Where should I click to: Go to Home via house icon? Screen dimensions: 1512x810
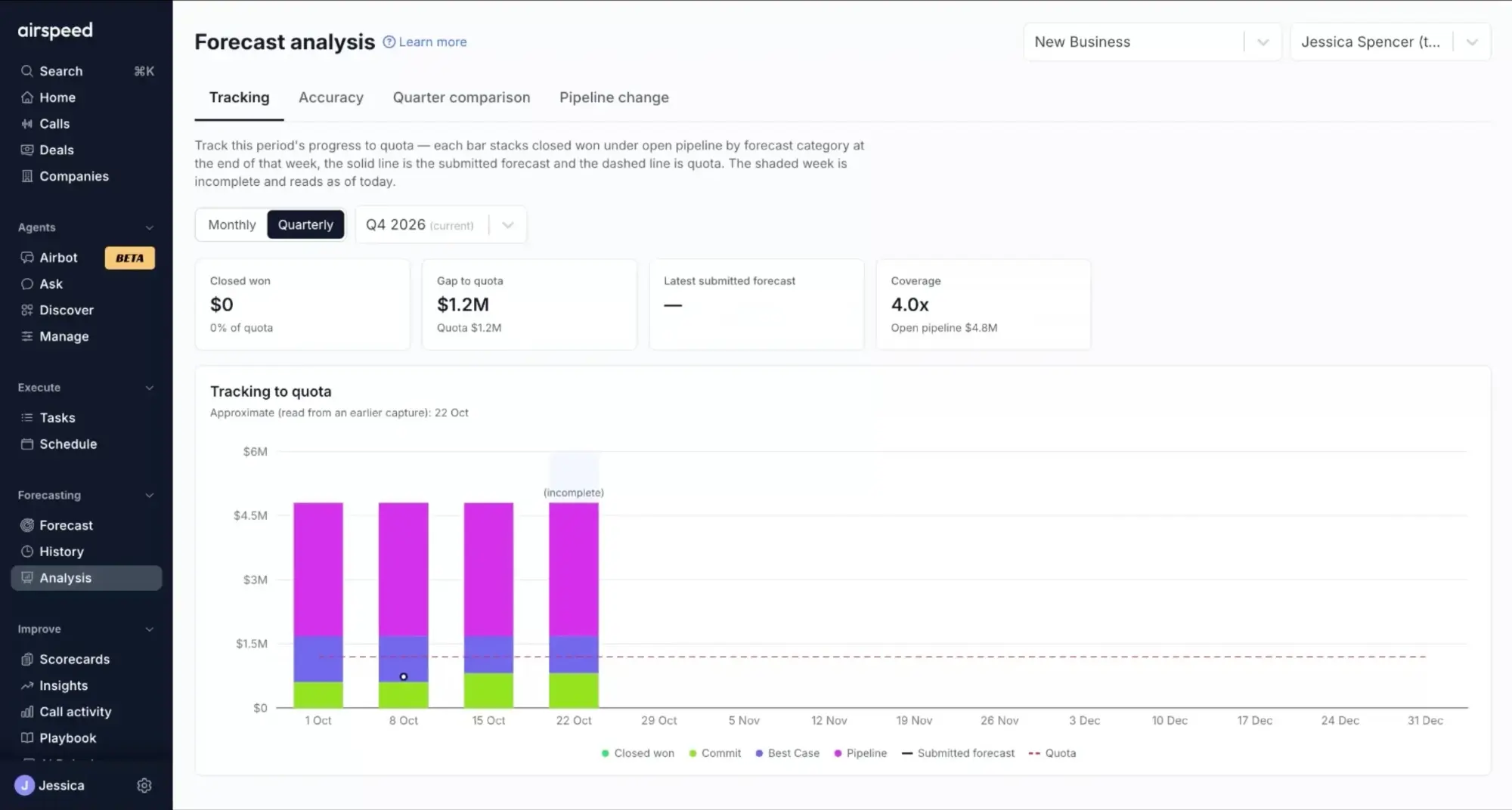click(x=27, y=97)
